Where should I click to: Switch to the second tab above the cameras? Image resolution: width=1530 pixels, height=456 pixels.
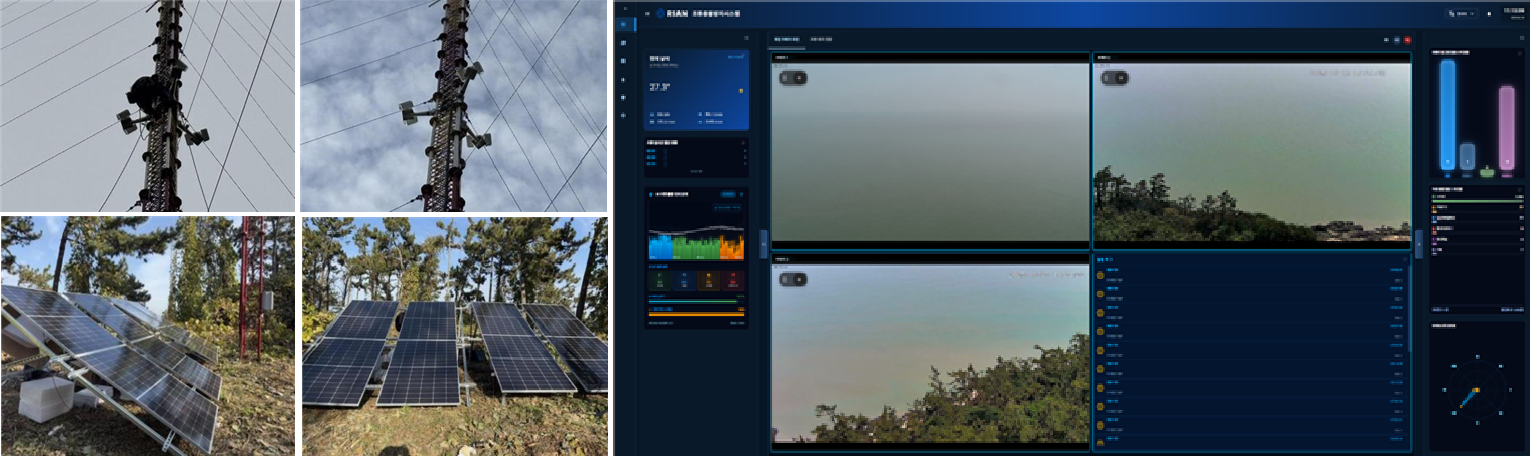click(x=821, y=39)
